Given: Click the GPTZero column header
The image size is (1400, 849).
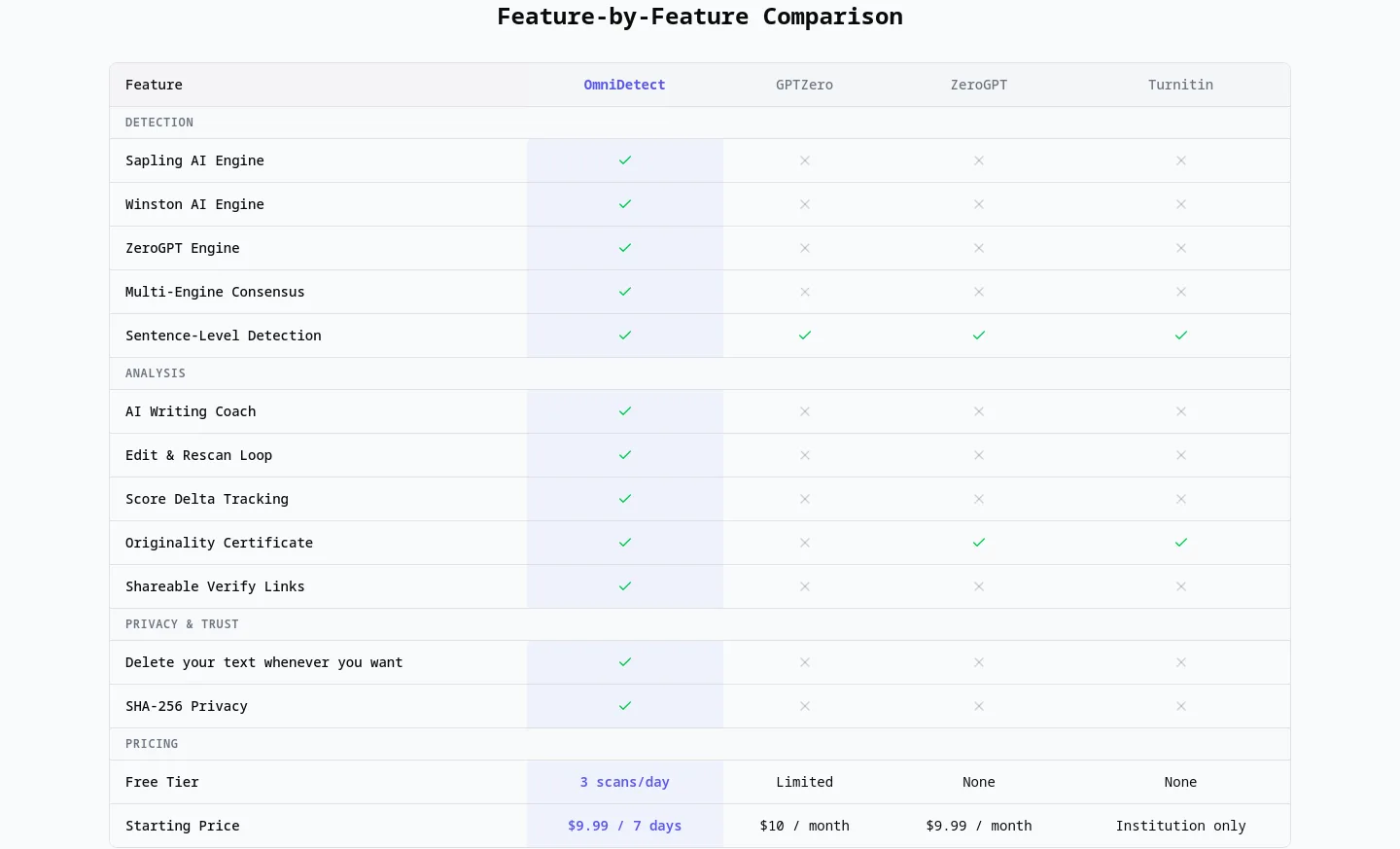Looking at the screenshot, I should point(805,85).
